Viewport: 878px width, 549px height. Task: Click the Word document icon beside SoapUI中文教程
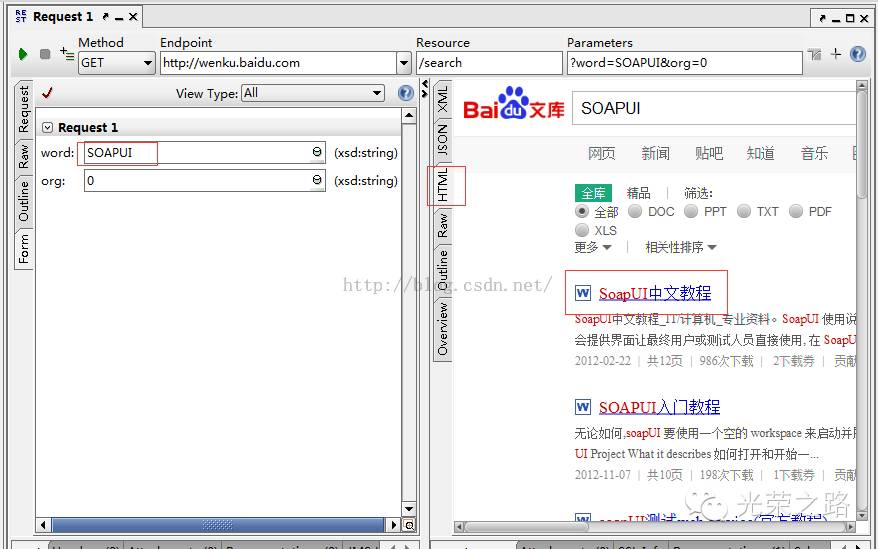(582, 293)
